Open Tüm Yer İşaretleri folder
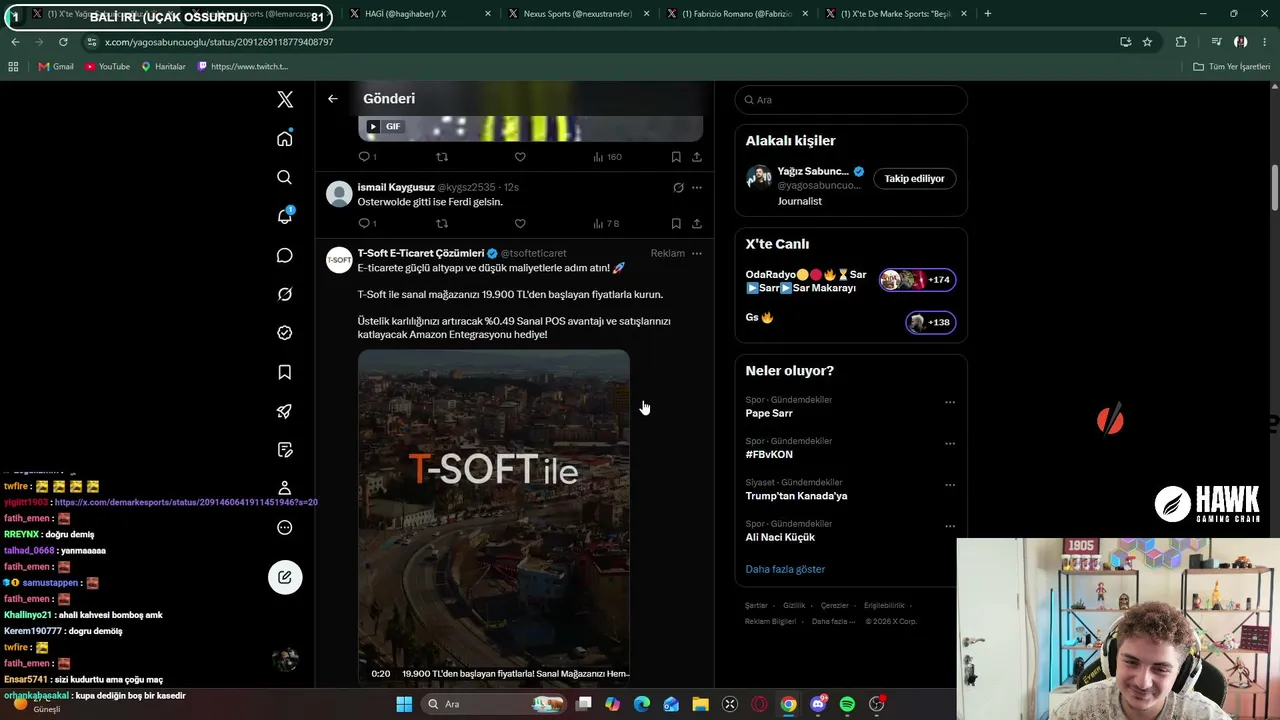Viewport: 1280px width, 720px height. point(1231,67)
